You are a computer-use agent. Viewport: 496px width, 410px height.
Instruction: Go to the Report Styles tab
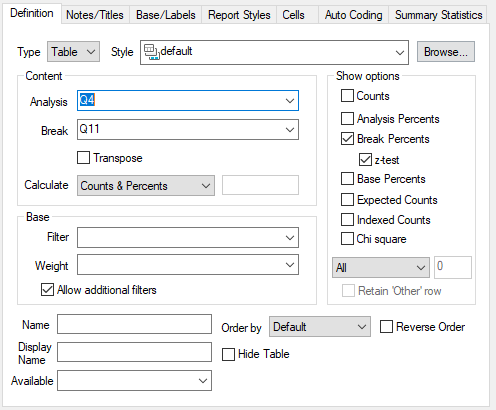pos(239,15)
